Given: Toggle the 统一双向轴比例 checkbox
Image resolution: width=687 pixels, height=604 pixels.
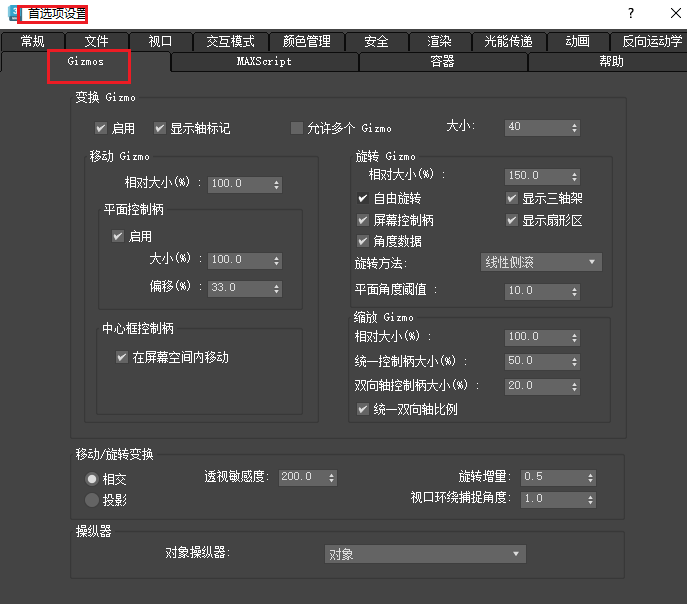Looking at the screenshot, I should click(363, 410).
